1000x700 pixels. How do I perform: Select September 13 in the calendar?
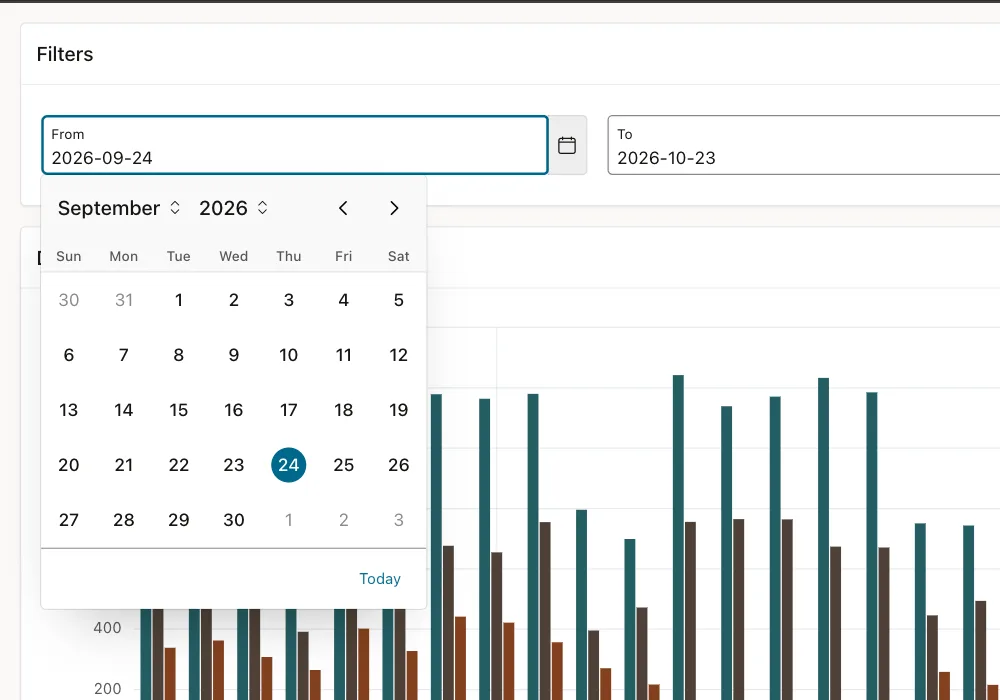pyautogui.click(x=69, y=410)
